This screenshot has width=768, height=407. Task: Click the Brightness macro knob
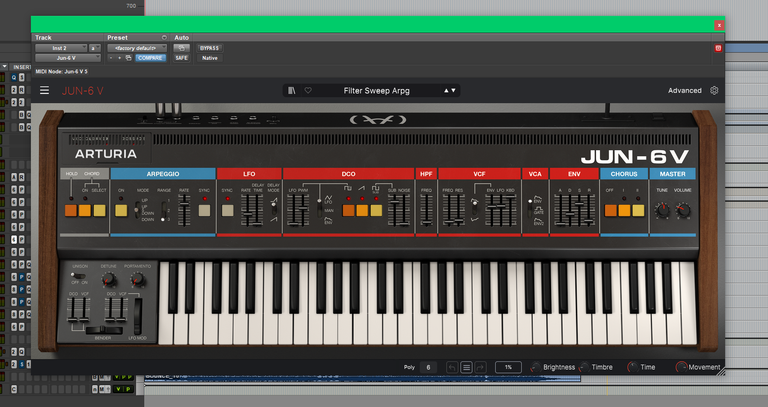point(536,367)
